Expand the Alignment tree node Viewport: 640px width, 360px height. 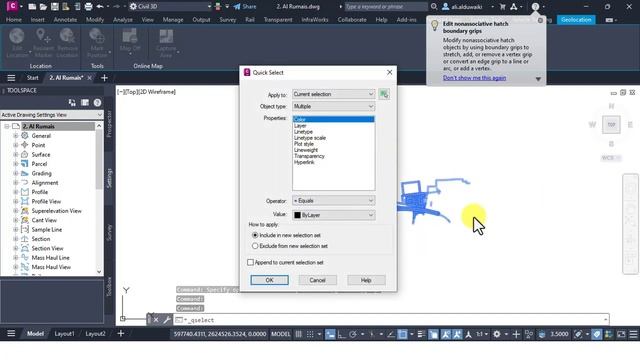[16, 183]
